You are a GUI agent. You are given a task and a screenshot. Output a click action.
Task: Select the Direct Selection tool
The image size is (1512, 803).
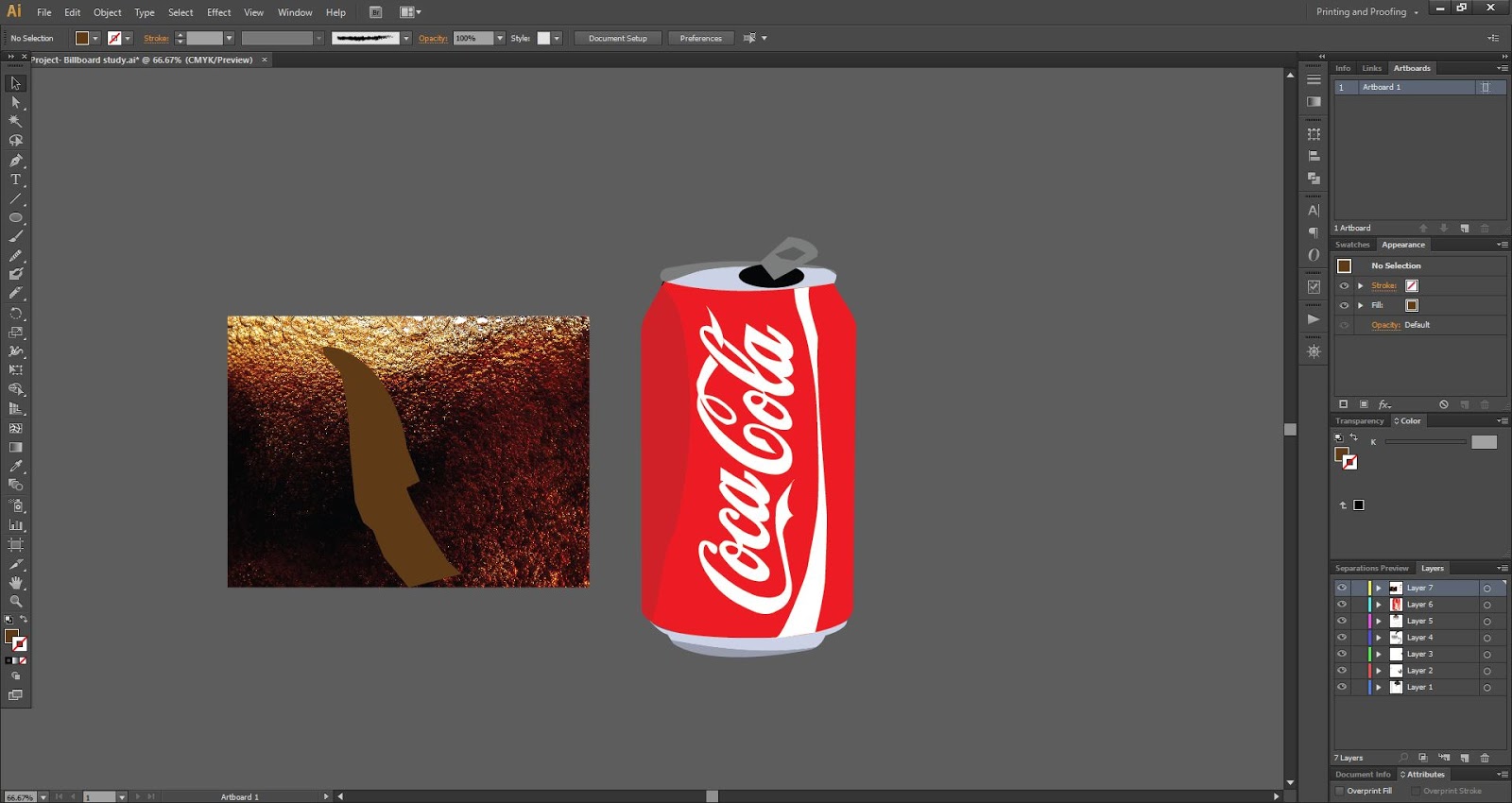point(16,102)
